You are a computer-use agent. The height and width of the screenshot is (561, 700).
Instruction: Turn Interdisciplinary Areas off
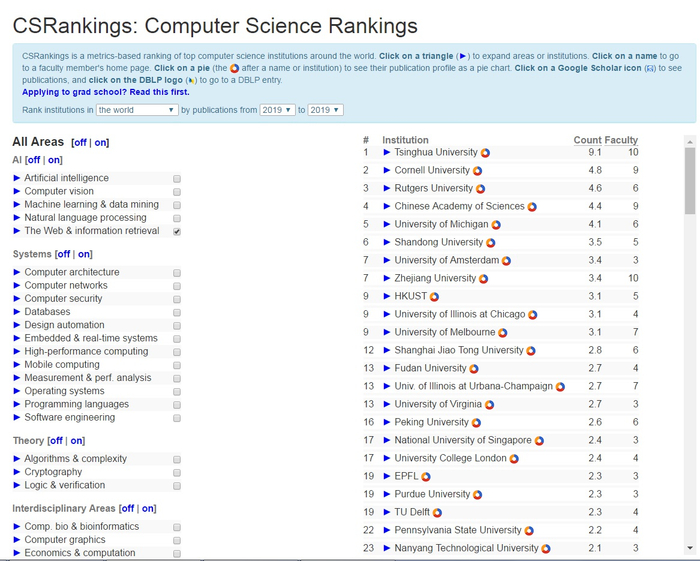pos(128,508)
